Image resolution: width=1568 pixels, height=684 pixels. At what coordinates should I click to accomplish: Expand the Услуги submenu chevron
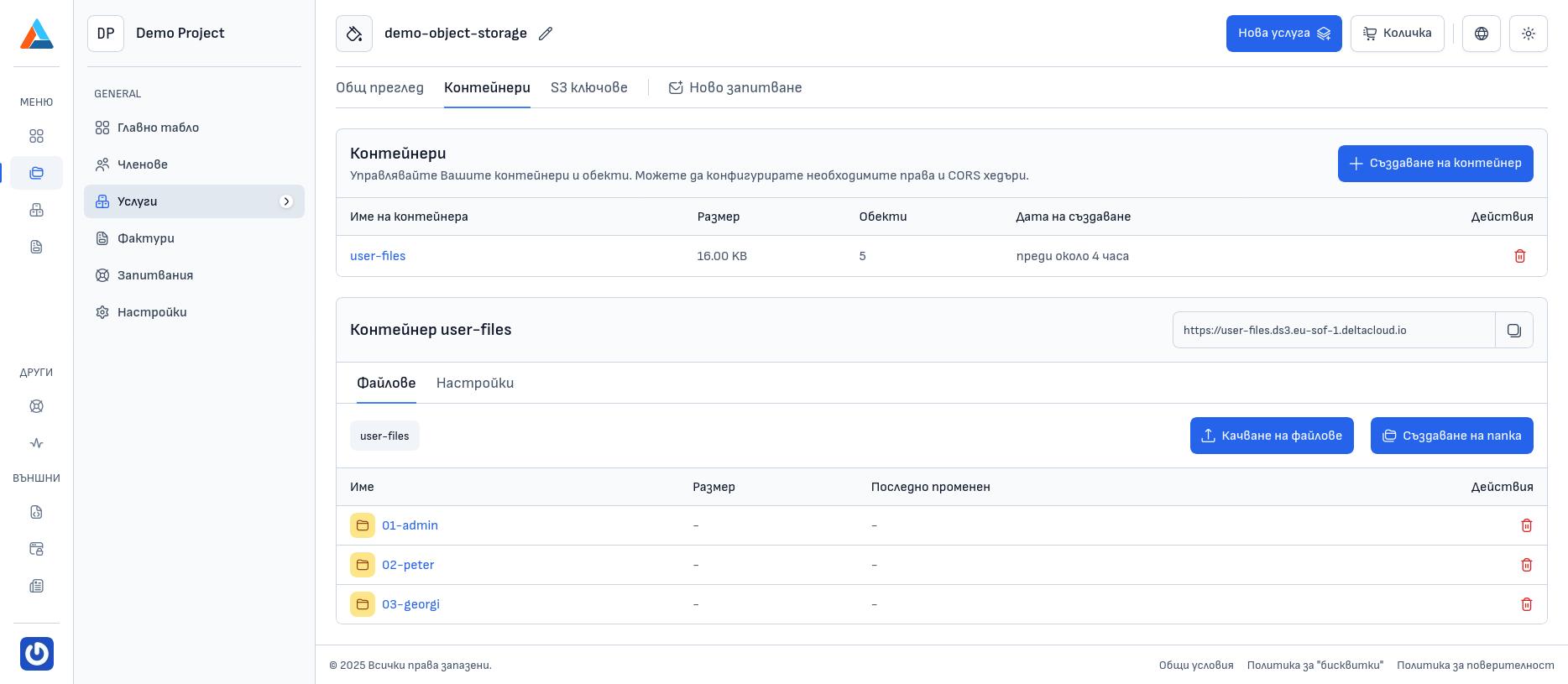(x=286, y=201)
